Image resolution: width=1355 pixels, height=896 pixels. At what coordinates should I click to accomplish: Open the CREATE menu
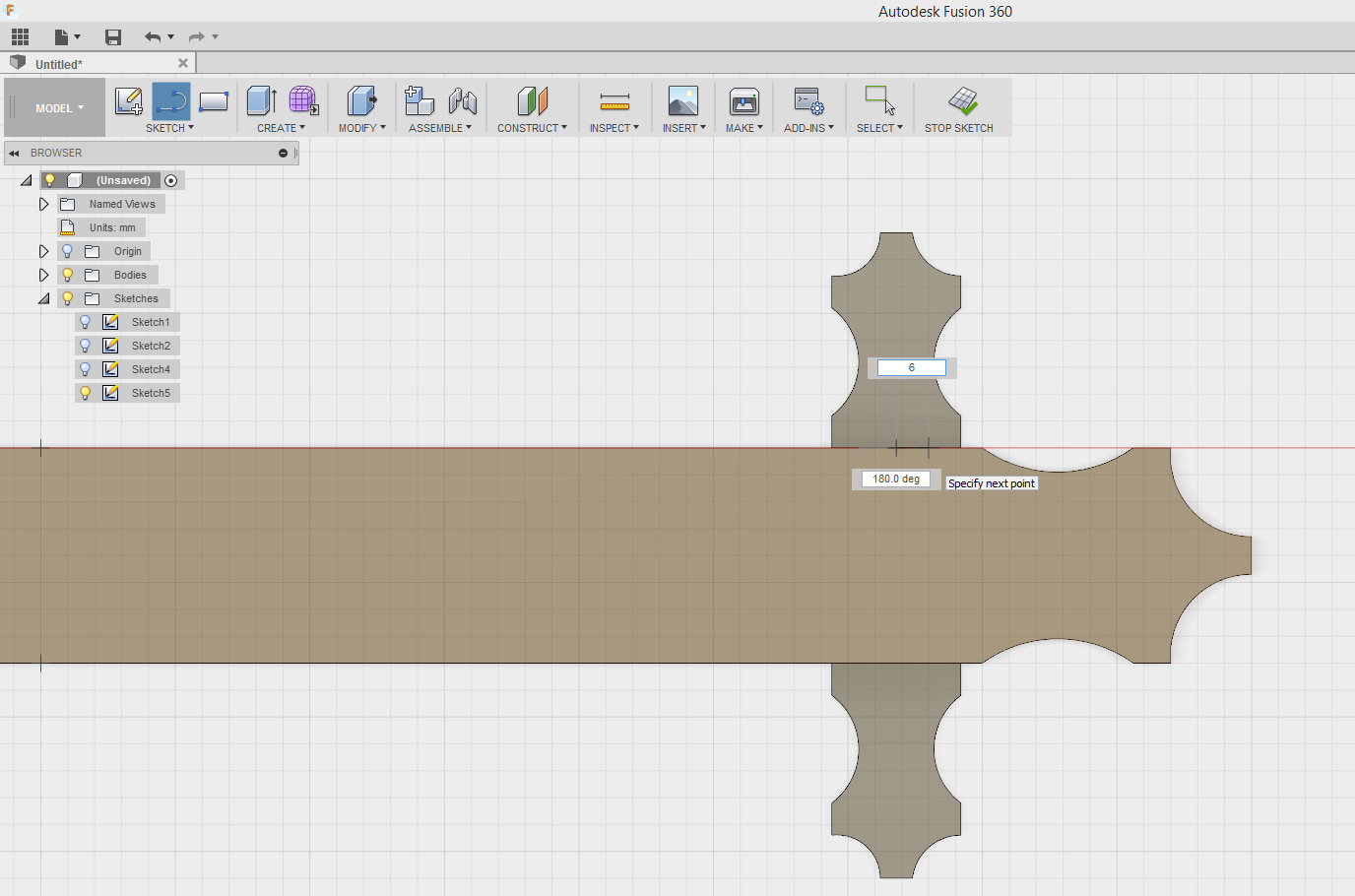pos(281,128)
